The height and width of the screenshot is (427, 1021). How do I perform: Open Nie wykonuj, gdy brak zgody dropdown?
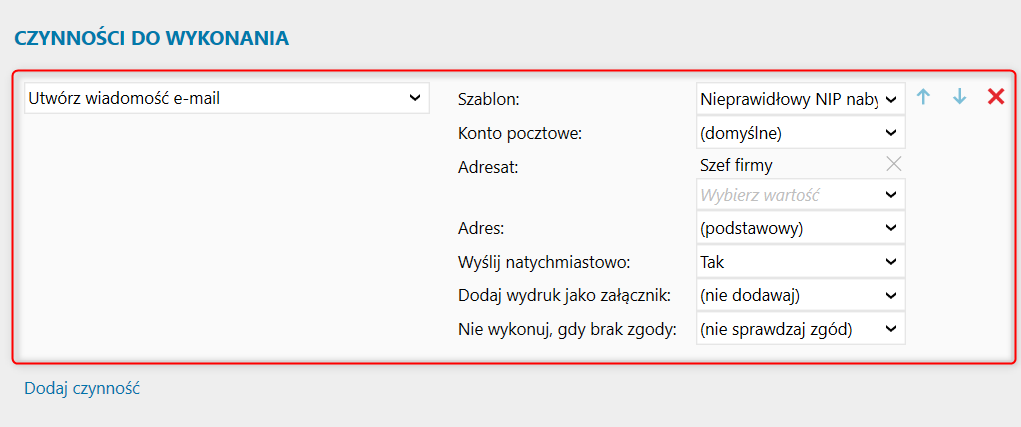[800, 327]
